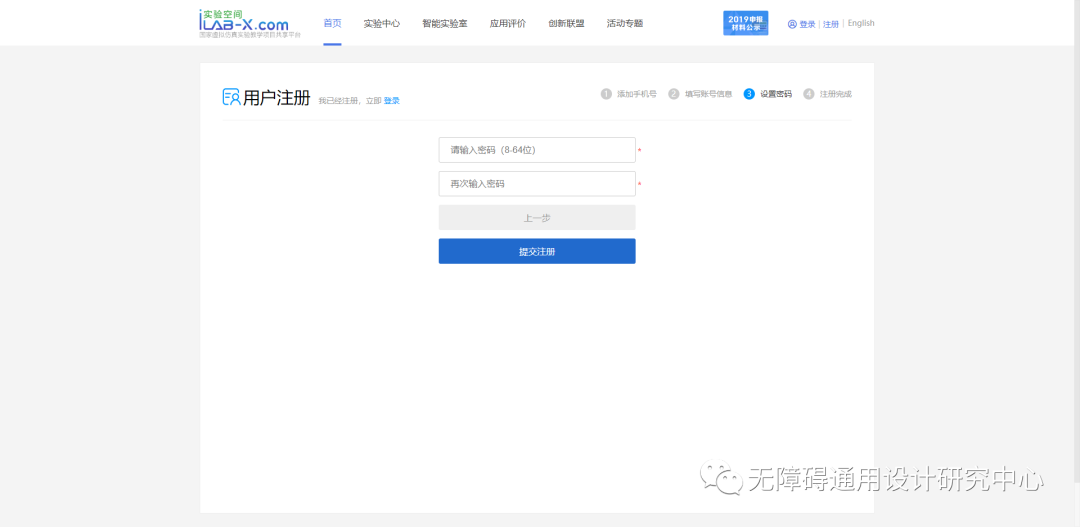The height and width of the screenshot is (527, 1080).
Task: Click the user registration icon beside 用户注册
Action: click(x=231, y=97)
